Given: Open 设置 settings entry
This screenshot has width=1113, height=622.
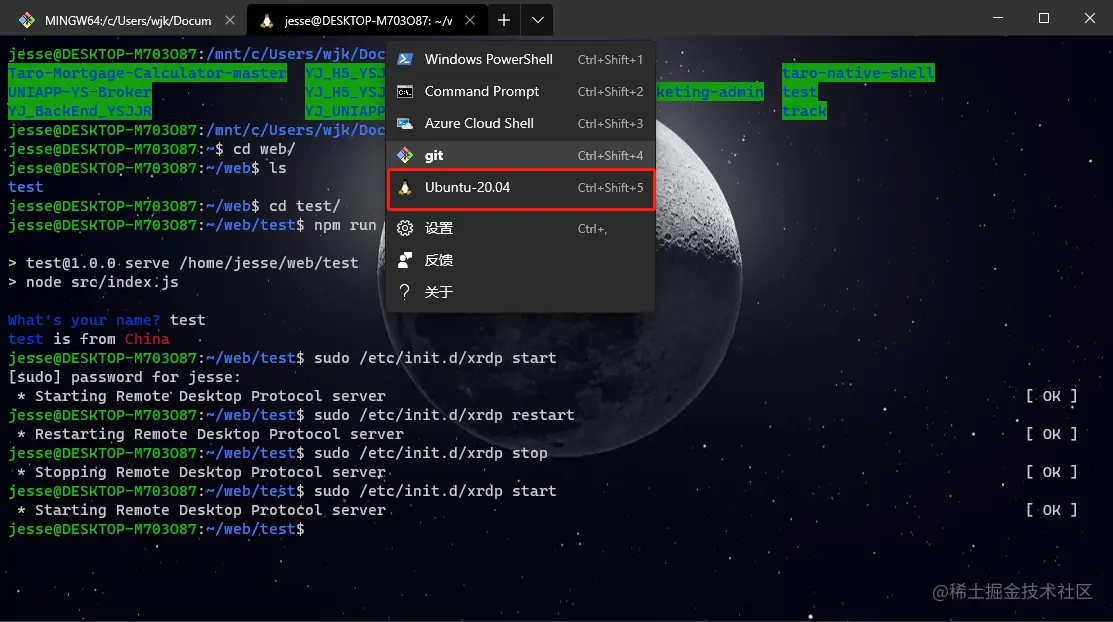Looking at the screenshot, I should [x=520, y=228].
